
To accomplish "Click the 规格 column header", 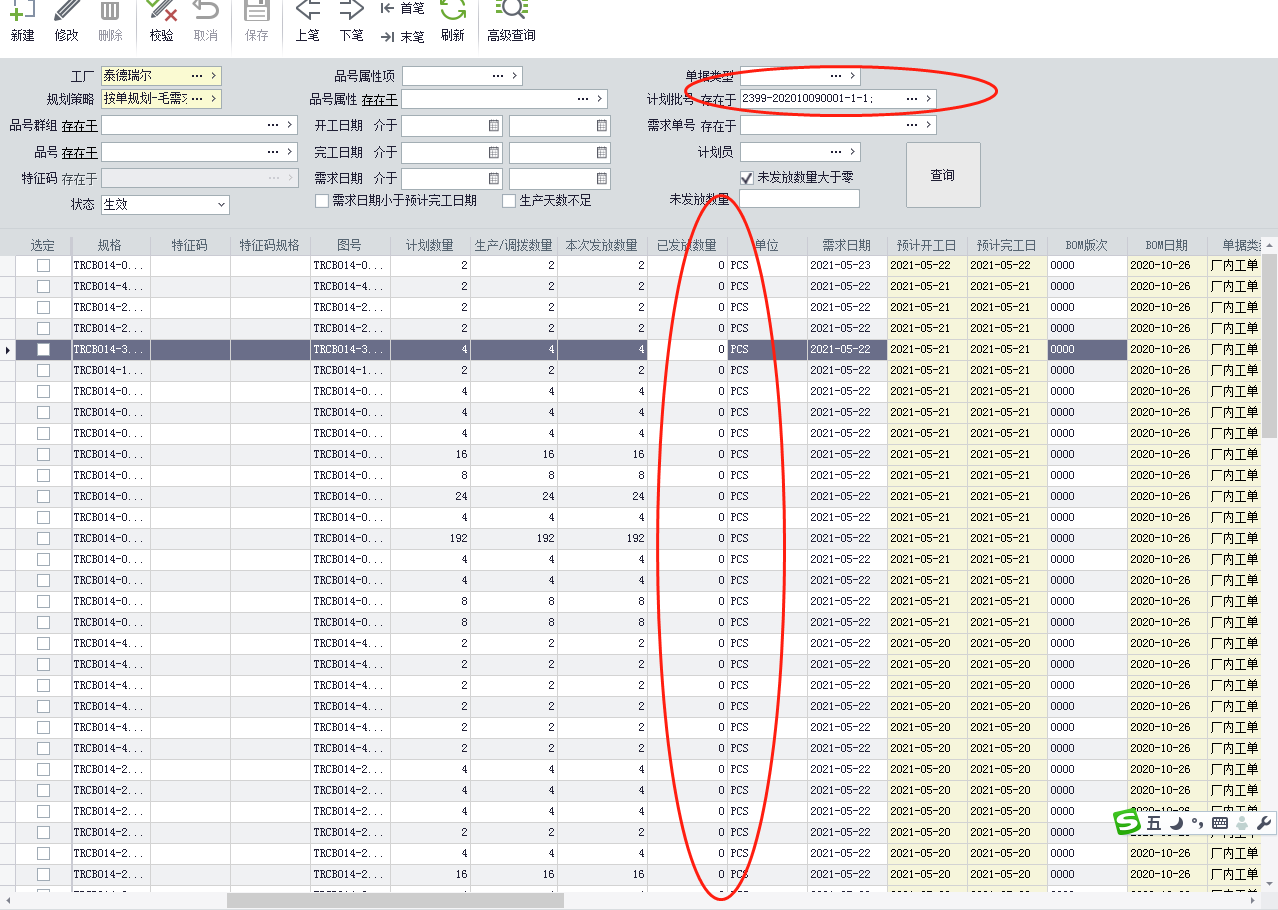I will tap(110, 245).
